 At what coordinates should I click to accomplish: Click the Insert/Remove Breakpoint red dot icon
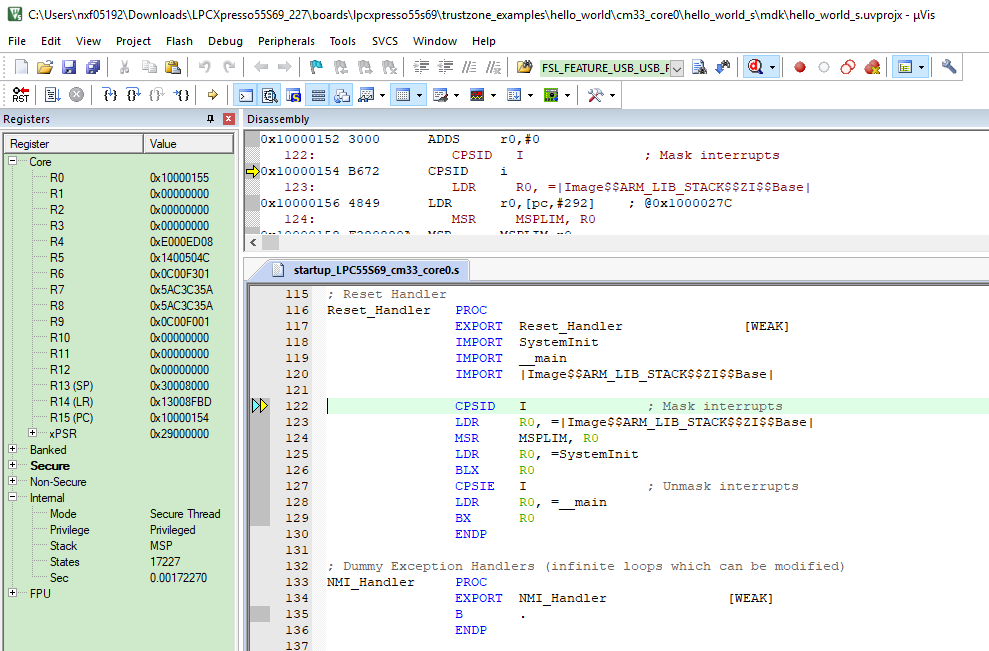[799, 68]
